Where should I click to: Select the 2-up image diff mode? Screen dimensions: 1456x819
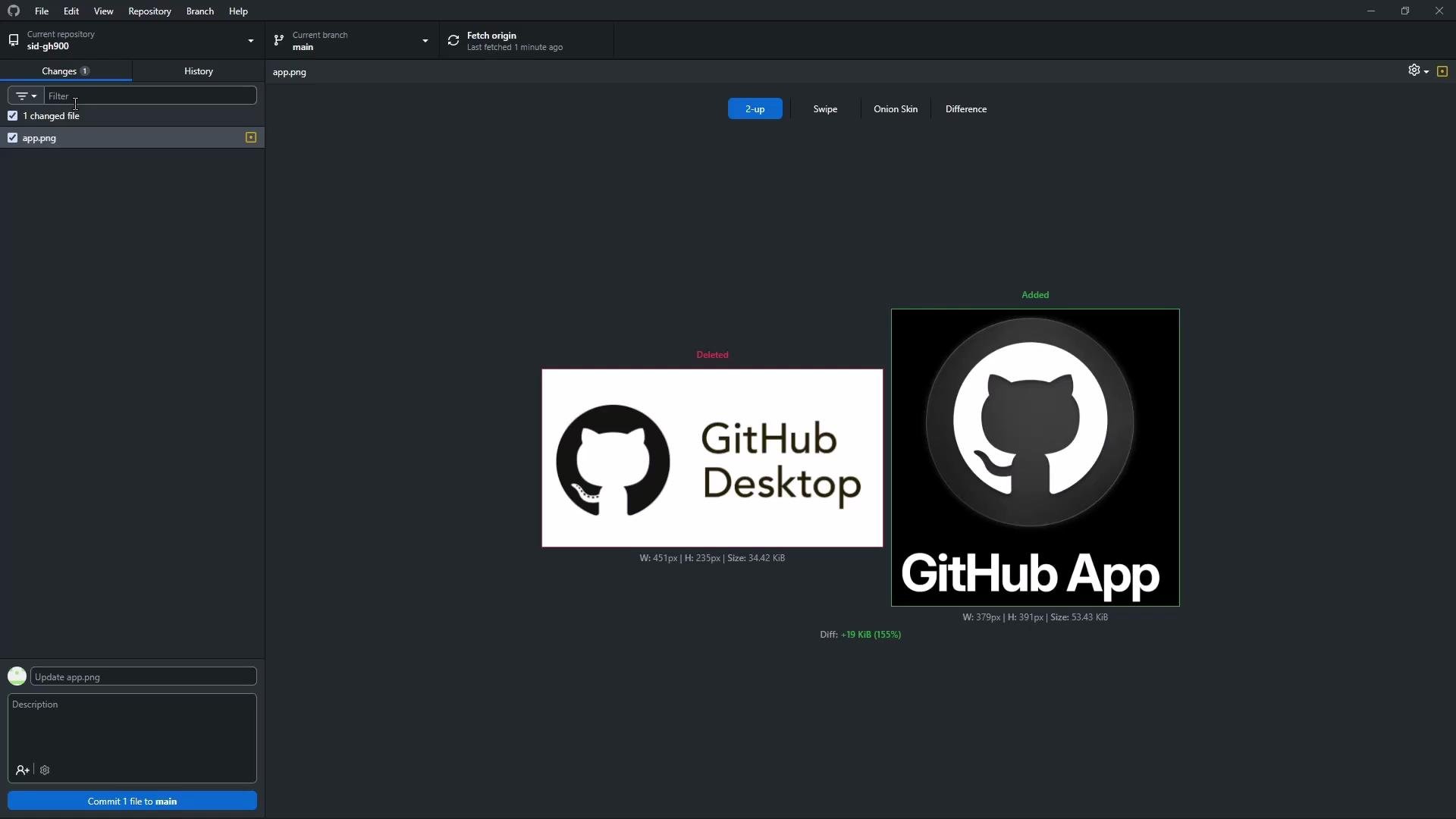[x=755, y=108]
